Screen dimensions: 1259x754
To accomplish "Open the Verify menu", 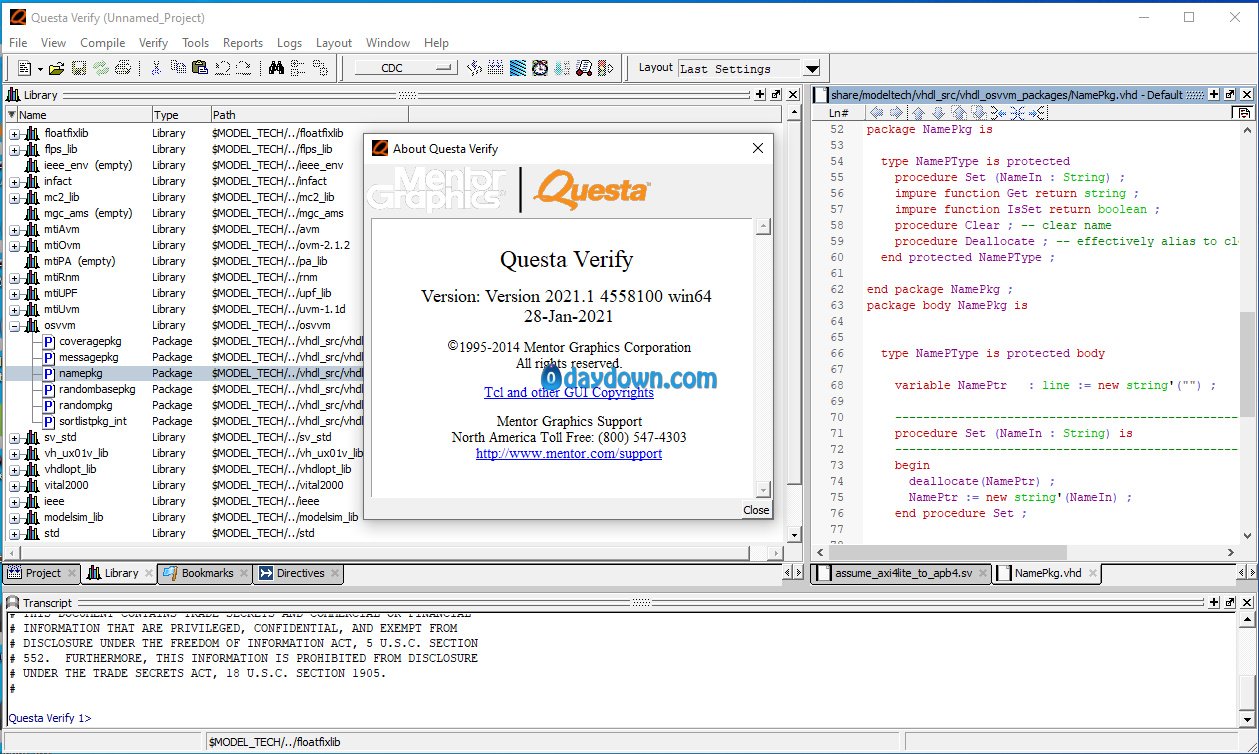I will click(153, 43).
